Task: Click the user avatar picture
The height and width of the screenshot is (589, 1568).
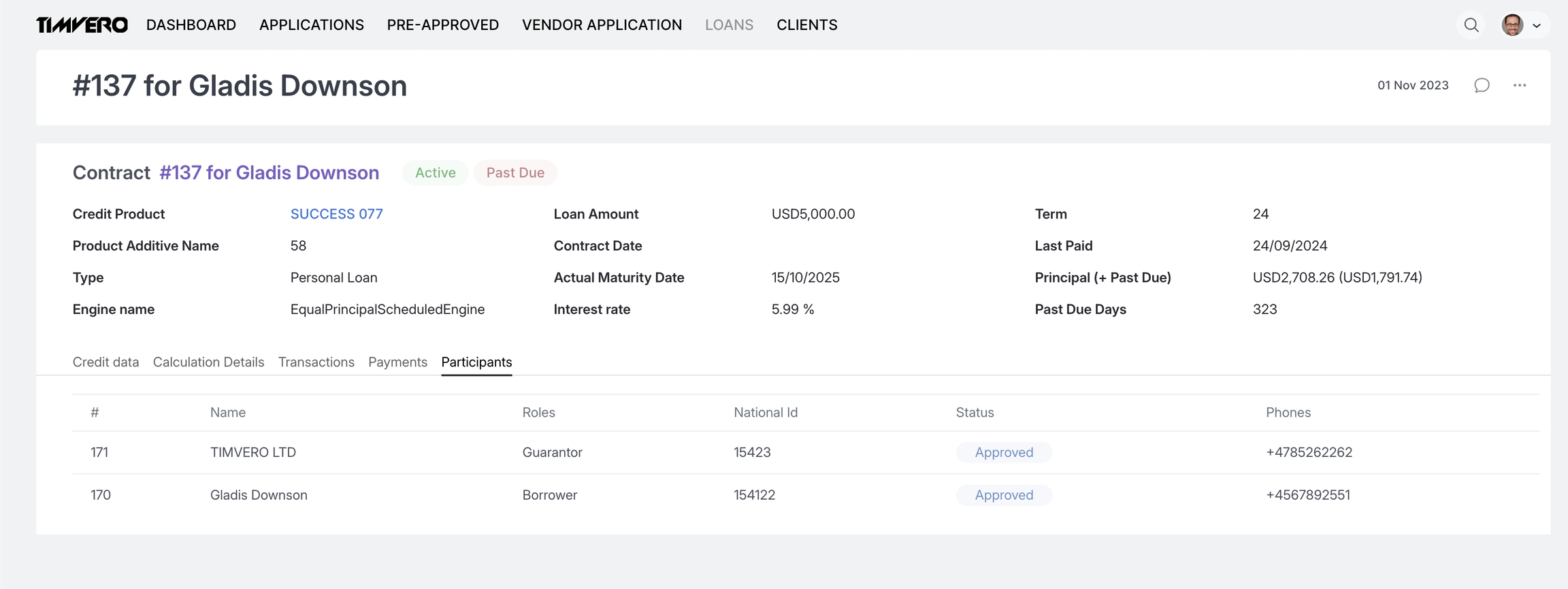Action: [1512, 25]
